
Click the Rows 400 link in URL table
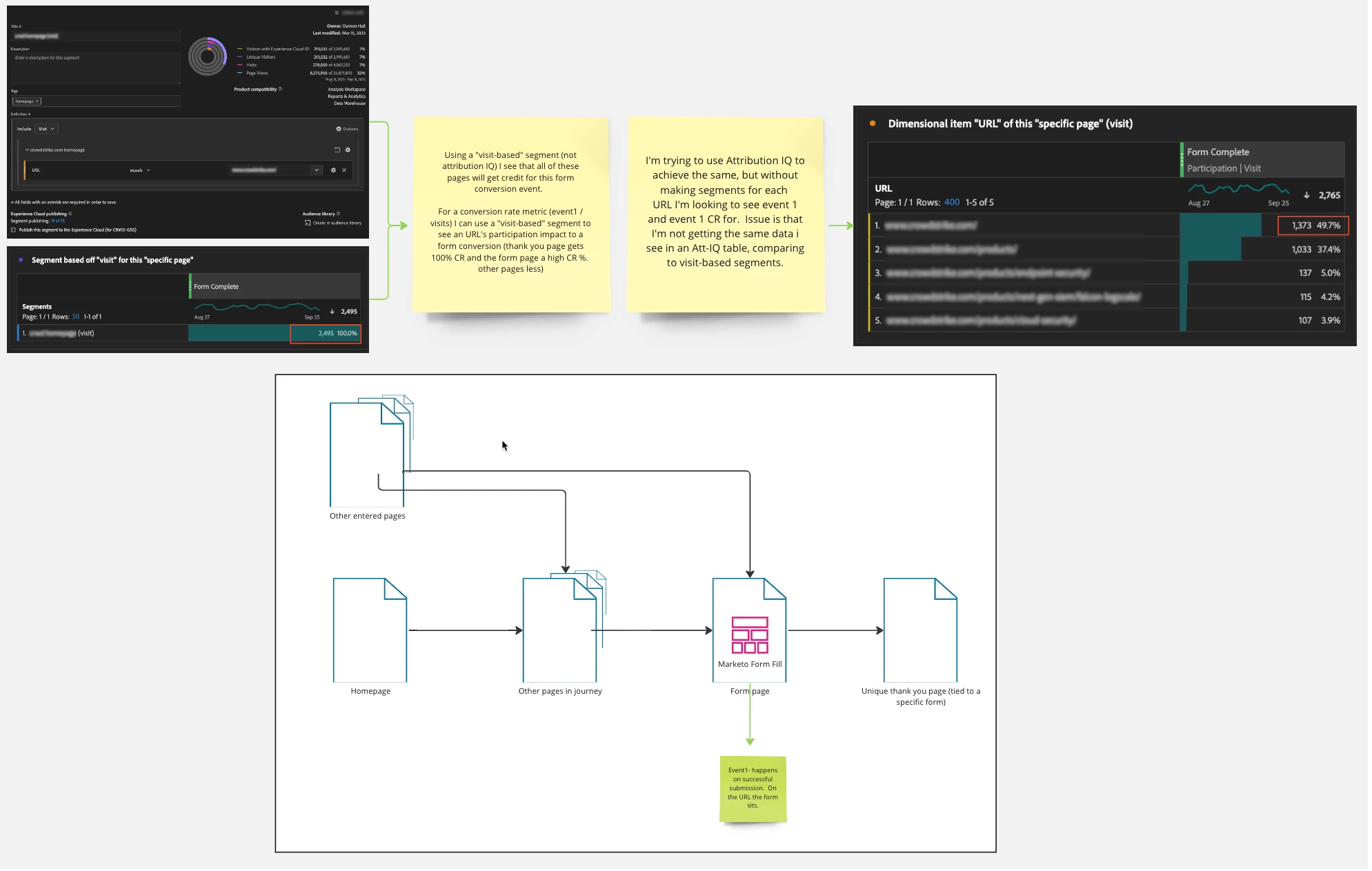pyautogui.click(x=951, y=202)
